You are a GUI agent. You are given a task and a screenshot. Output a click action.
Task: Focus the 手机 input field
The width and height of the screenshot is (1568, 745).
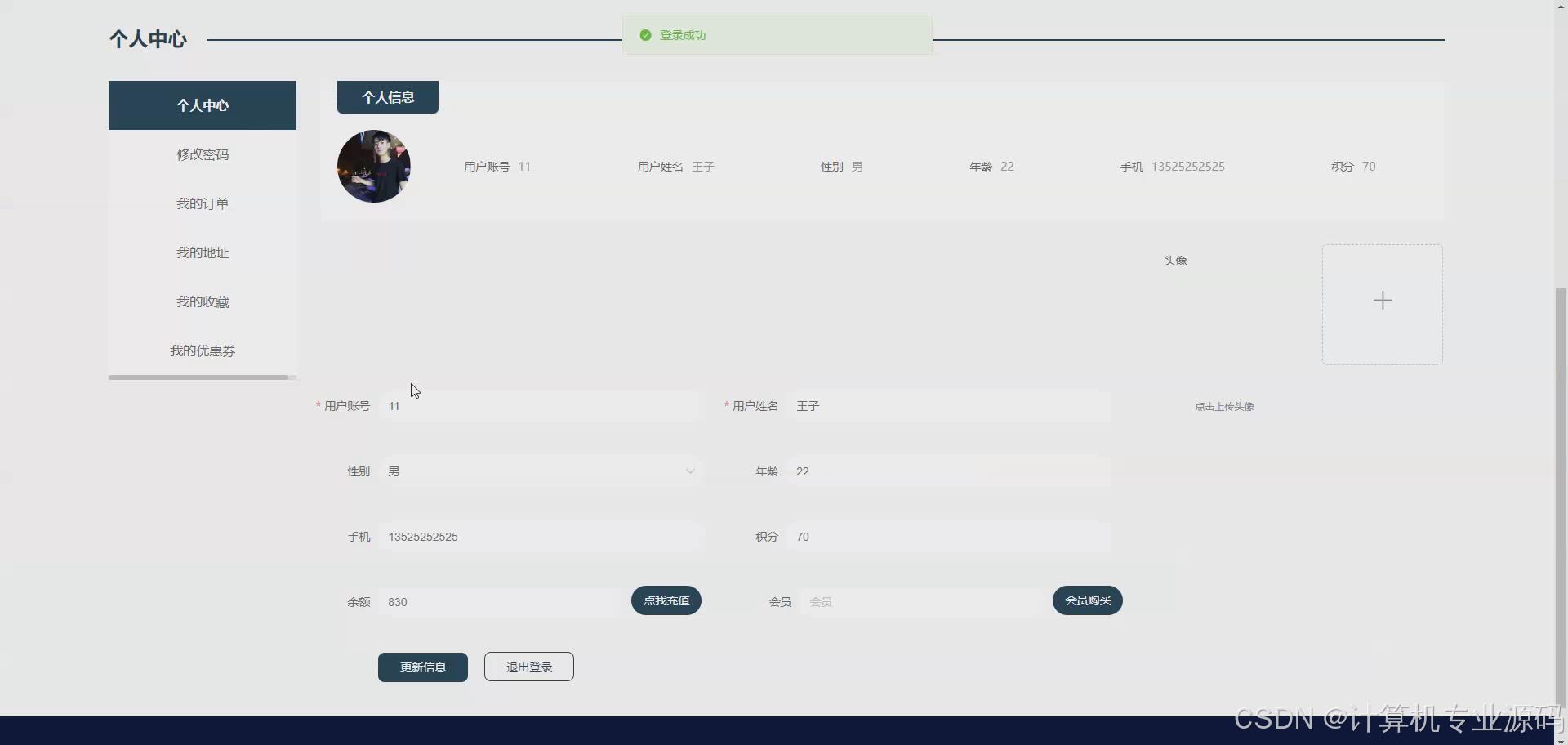click(540, 537)
